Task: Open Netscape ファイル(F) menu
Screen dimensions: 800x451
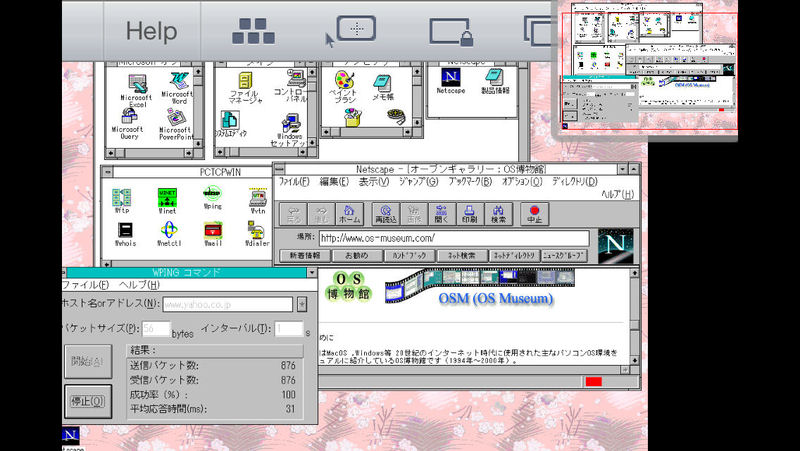Action: coord(294,182)
